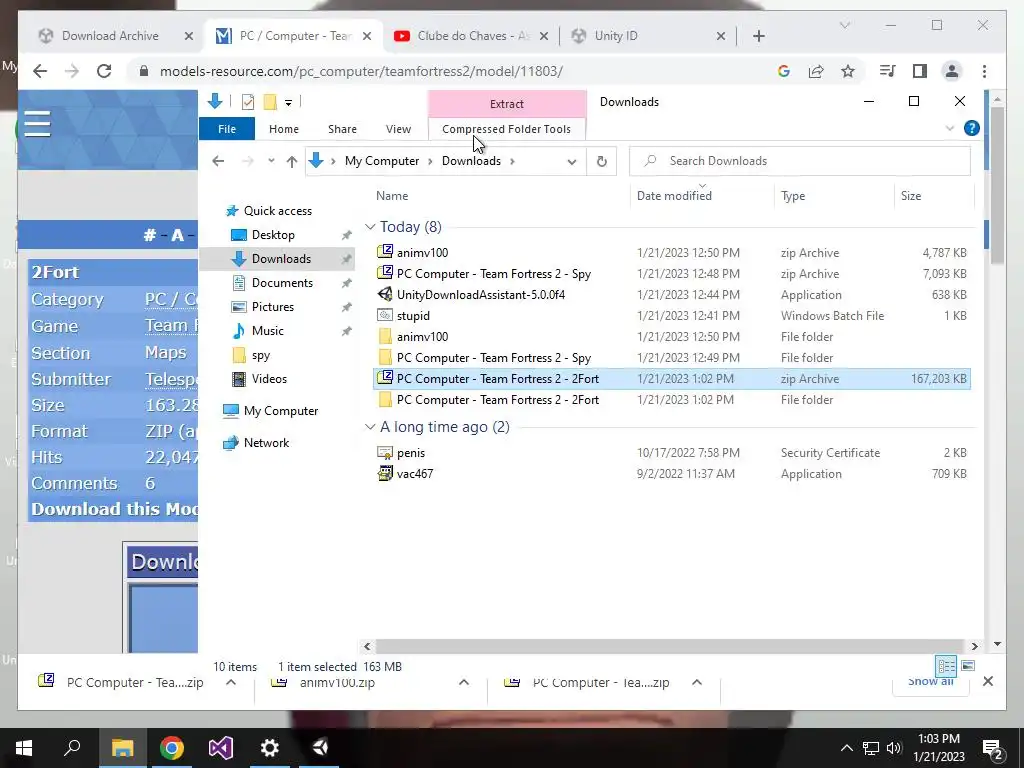This screenshot has height=768, width=1024.
Task: Switch to details view layout icon
Action: (946, 665)
